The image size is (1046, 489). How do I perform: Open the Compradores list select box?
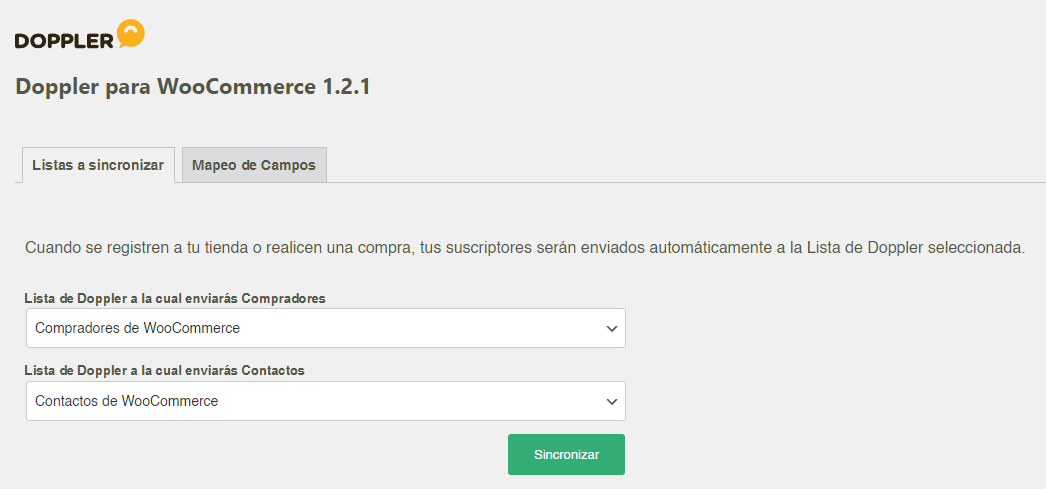click(x=326, y=328)
